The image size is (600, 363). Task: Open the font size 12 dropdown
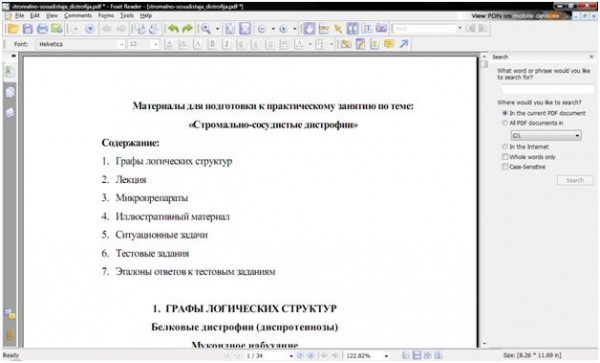(x=155, y=44)
